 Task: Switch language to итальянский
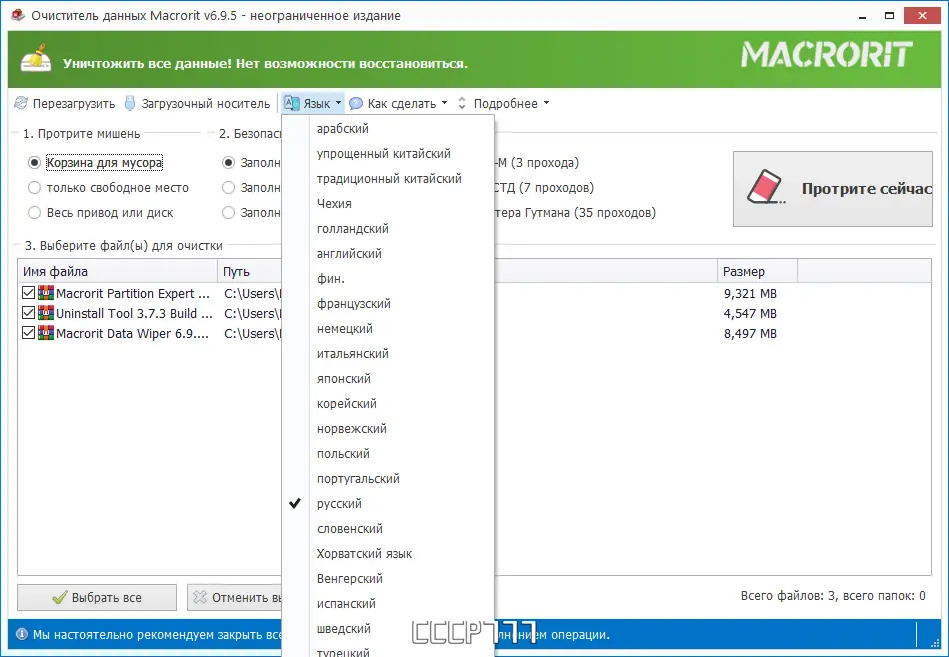tap(388, 353)
